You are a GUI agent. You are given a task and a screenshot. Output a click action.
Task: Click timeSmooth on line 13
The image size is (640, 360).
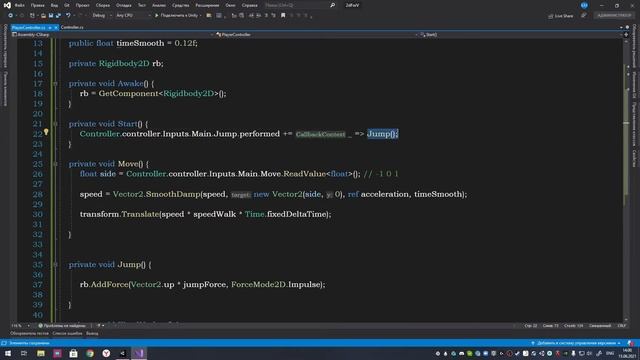[140, 43]
